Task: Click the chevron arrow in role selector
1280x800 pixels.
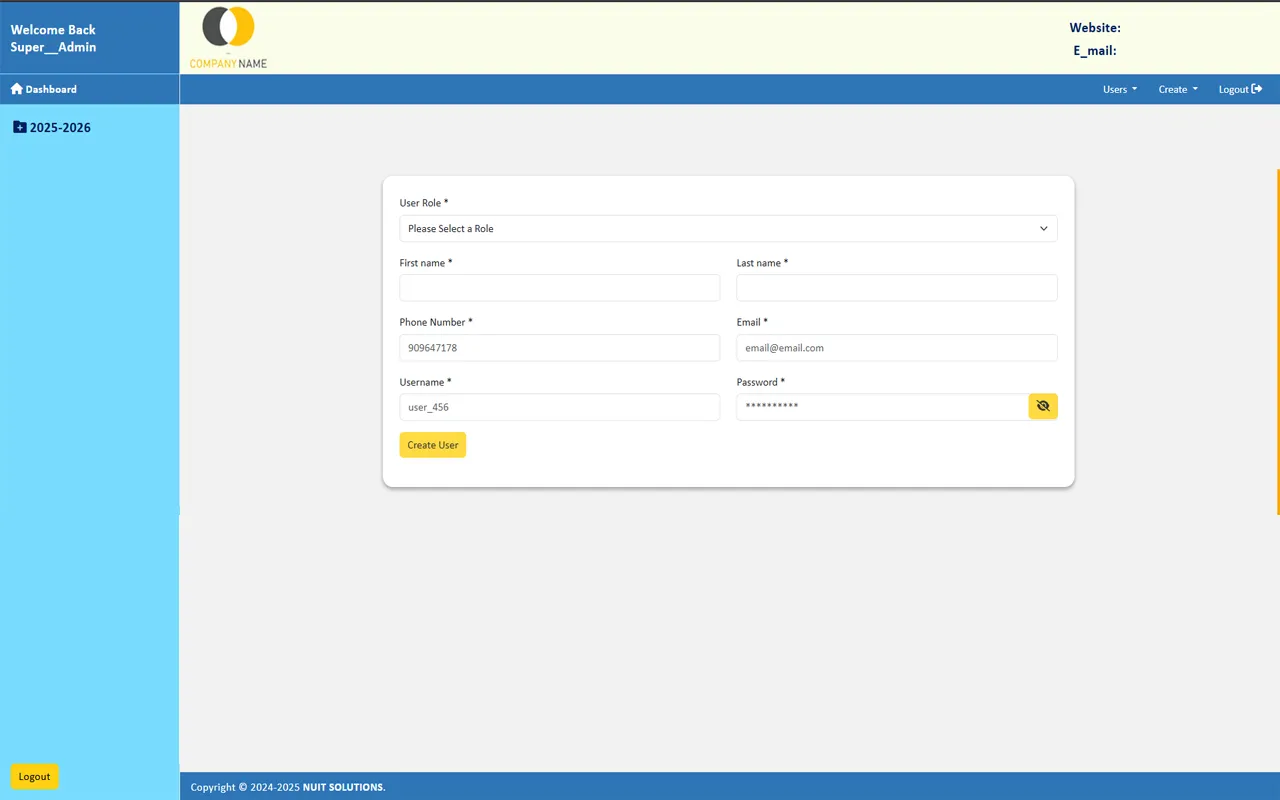Action: coord(1043,228)
